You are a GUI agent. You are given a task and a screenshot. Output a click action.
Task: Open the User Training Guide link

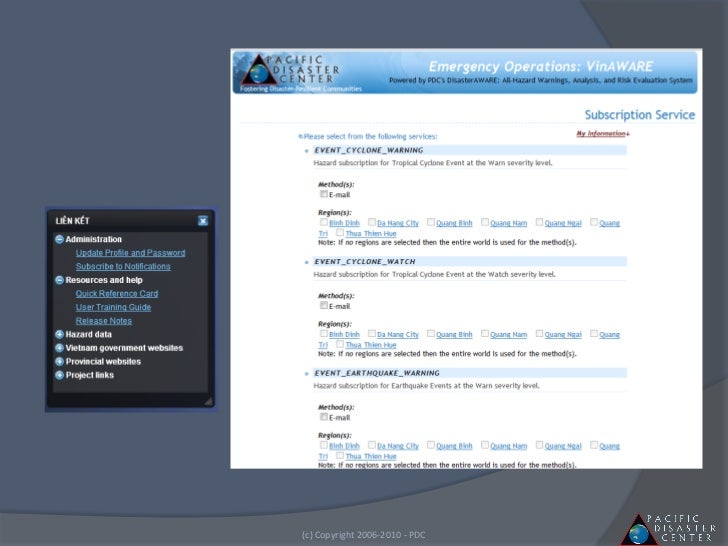click(x=113, y=307)
